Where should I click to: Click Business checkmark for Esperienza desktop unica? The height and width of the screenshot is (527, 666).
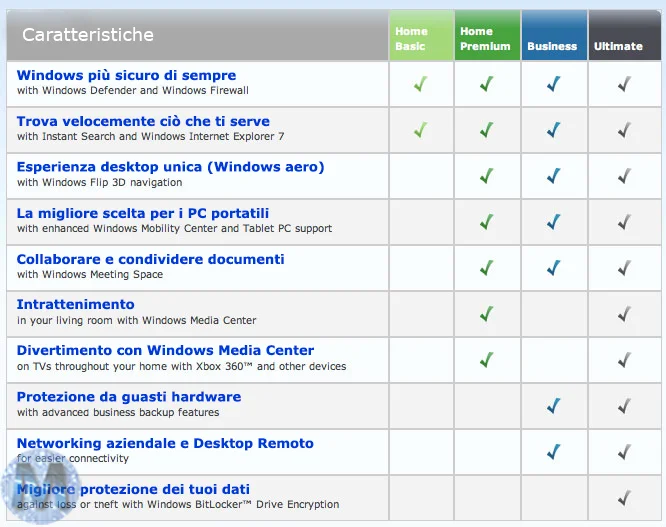[554, 176]
